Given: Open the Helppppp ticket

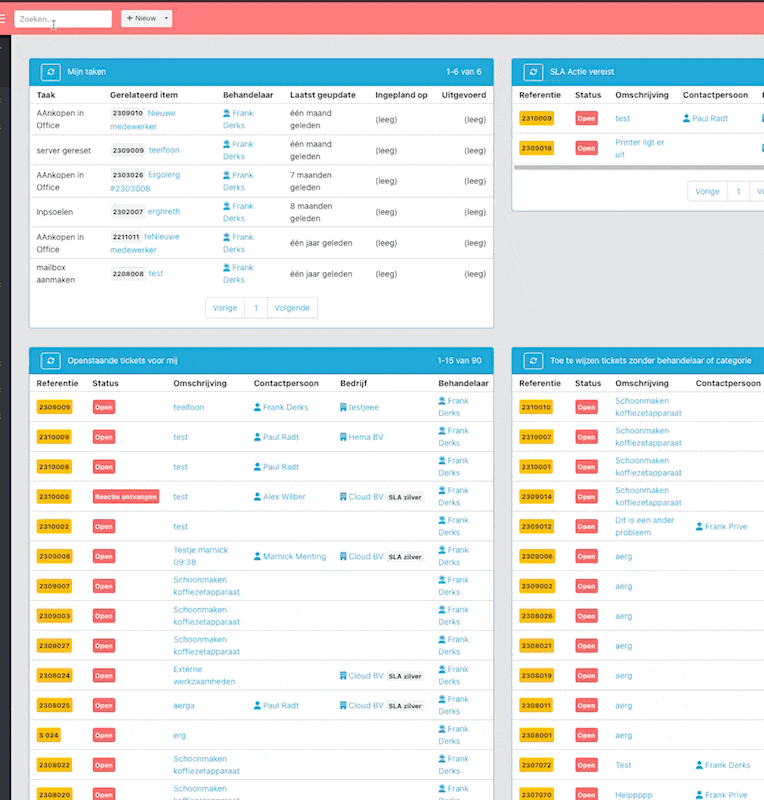Looking at the screenshot, I should click(x=634, y=795).
